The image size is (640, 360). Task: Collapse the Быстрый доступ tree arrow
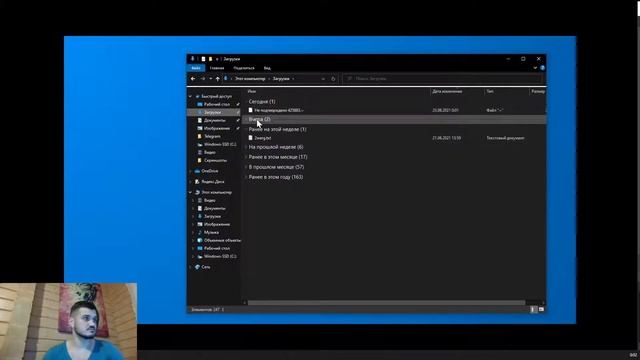tap(190, 96)
